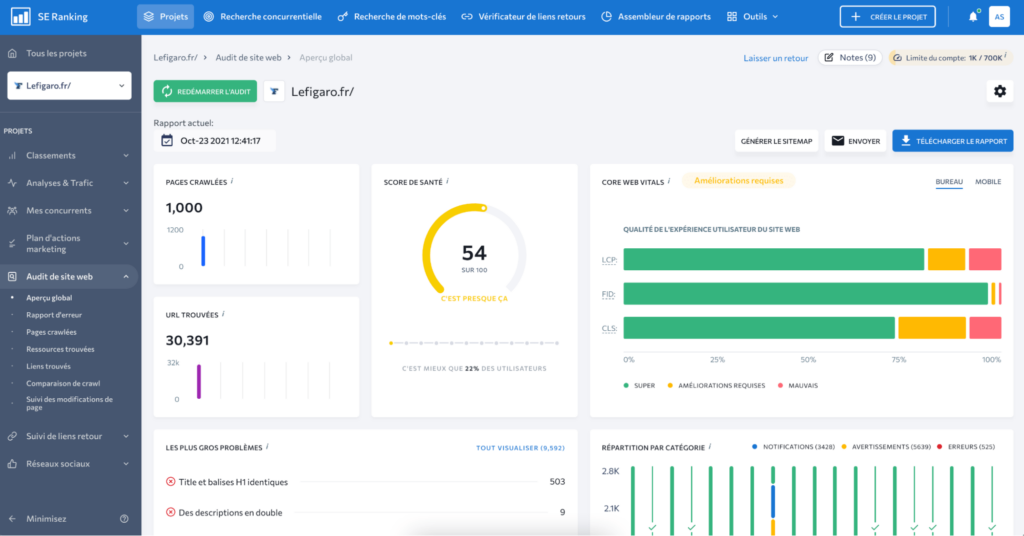Click Créer le projet button
Image resolution: width=1024 pixels, height=536 pixels.
pyautogui.click(x=888, y=16)
